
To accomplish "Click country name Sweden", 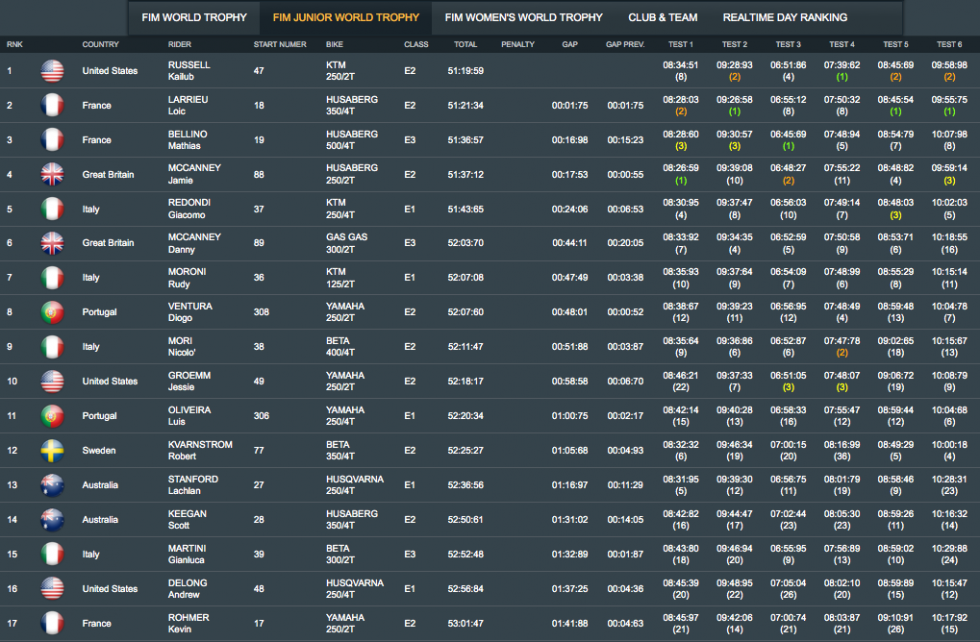I will tap(99, 450).
